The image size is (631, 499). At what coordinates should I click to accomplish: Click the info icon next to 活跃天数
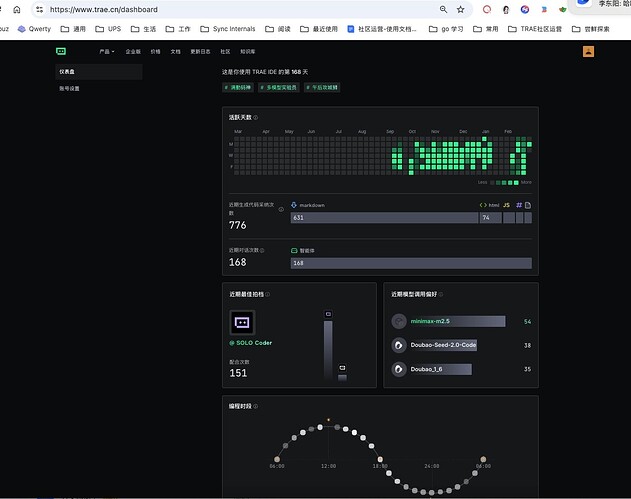pos(256,118)
